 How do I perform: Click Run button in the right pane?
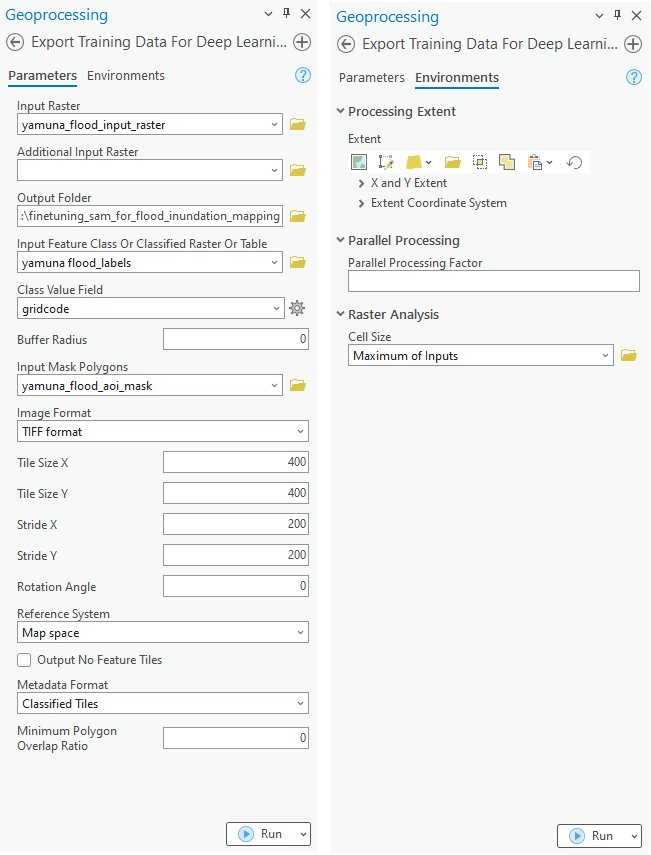tap(590, 836)
